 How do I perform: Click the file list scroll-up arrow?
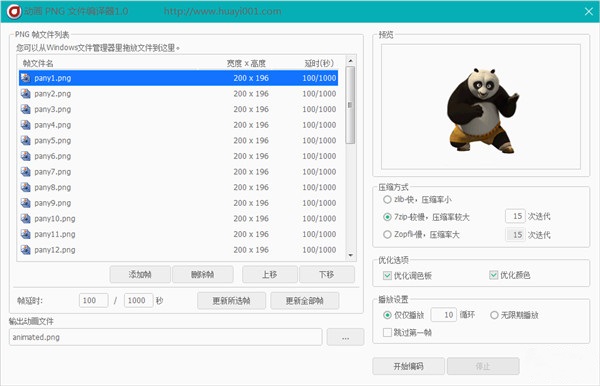coord(351,61)
